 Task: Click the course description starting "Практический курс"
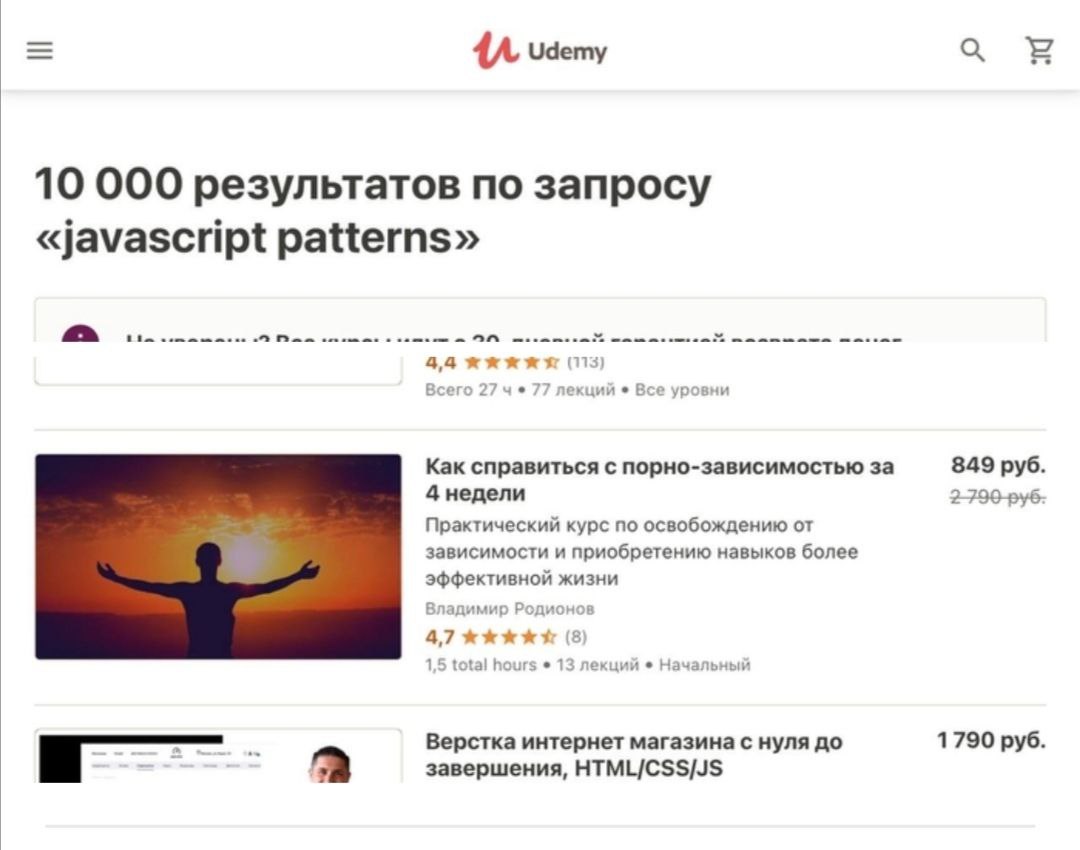(x=641, y=552)
